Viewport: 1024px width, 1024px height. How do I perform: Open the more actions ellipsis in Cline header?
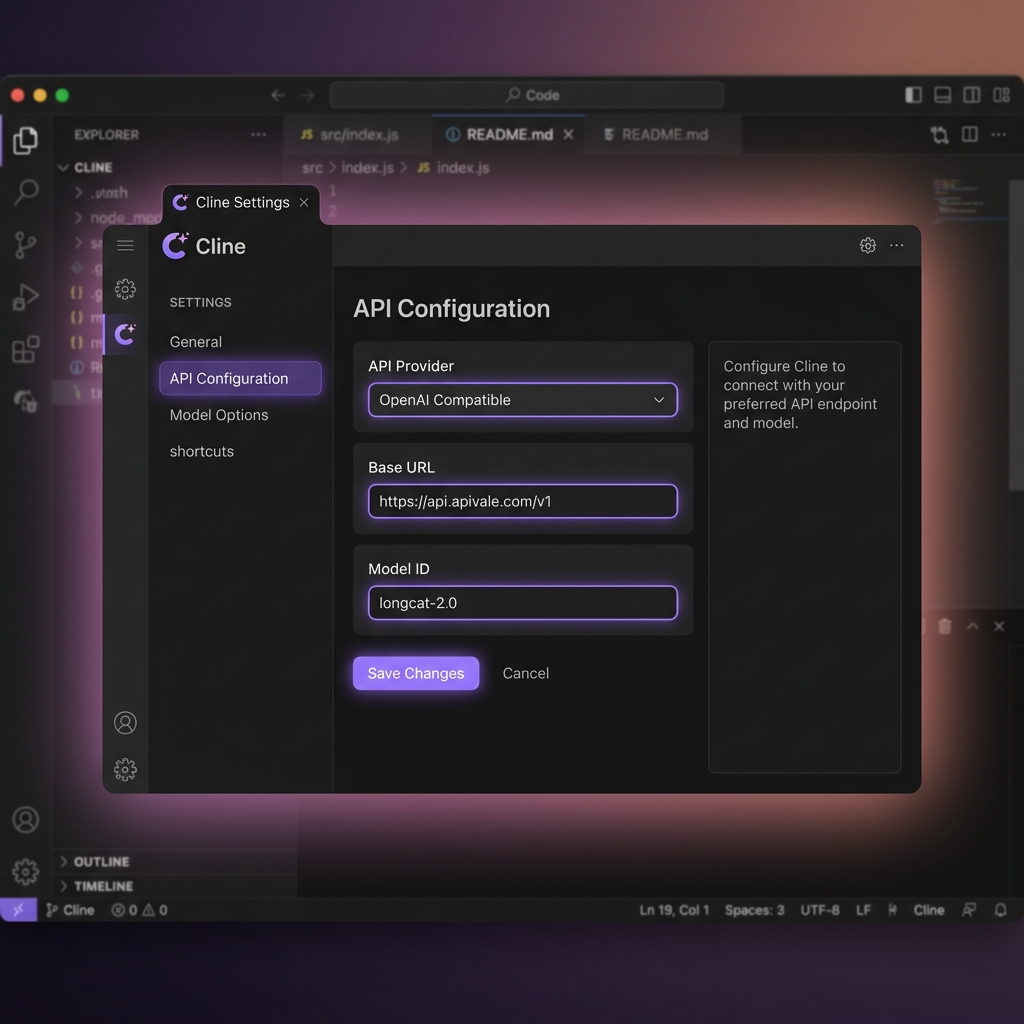coord(897,246)
